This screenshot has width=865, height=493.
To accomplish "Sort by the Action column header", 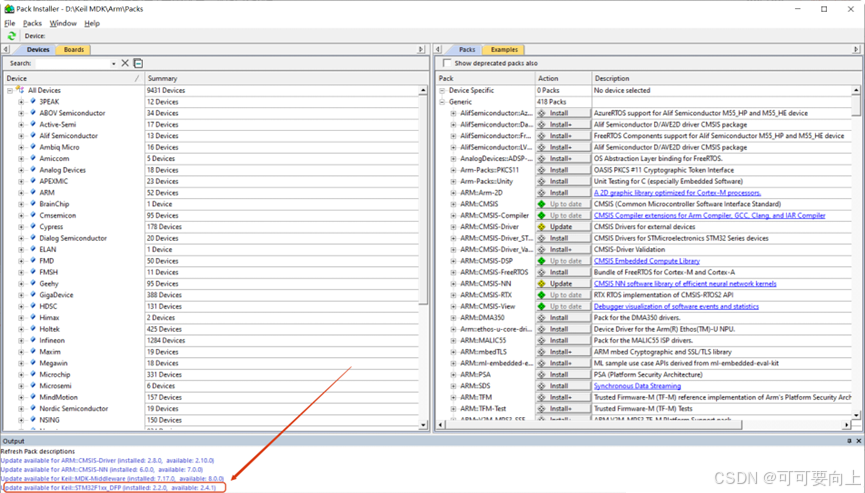I will [x=563, y=78].
